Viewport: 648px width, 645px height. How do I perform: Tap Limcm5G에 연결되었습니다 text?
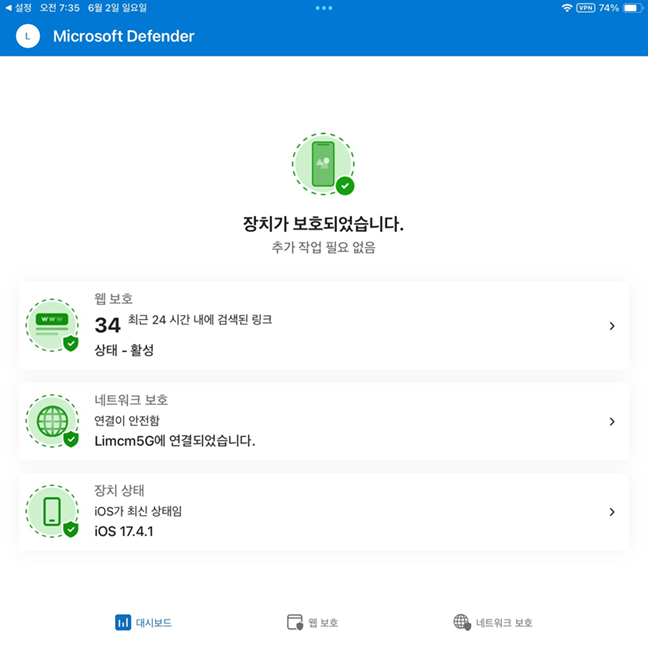[175, 441]
